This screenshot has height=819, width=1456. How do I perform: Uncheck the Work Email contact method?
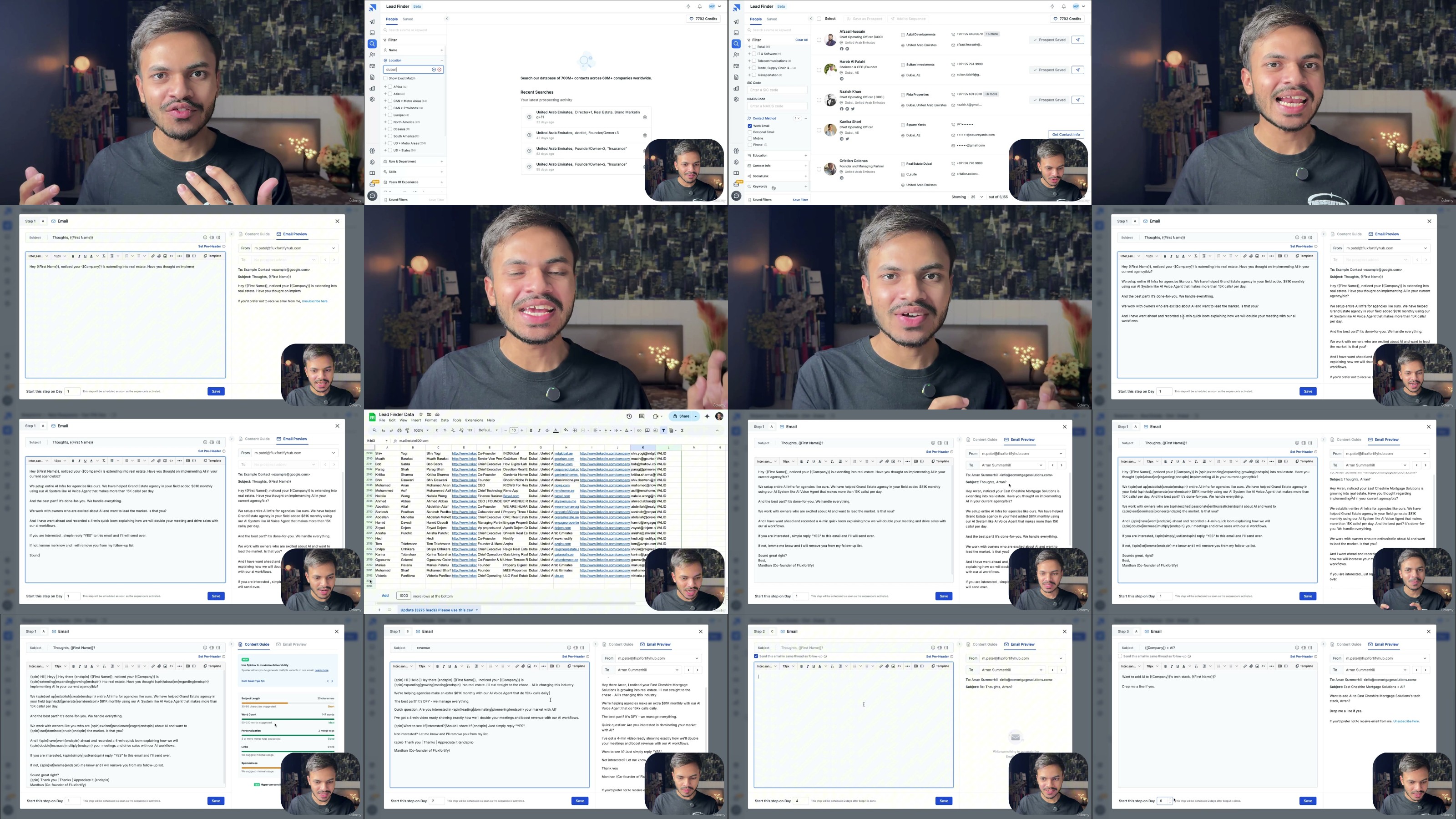[750, 126]
